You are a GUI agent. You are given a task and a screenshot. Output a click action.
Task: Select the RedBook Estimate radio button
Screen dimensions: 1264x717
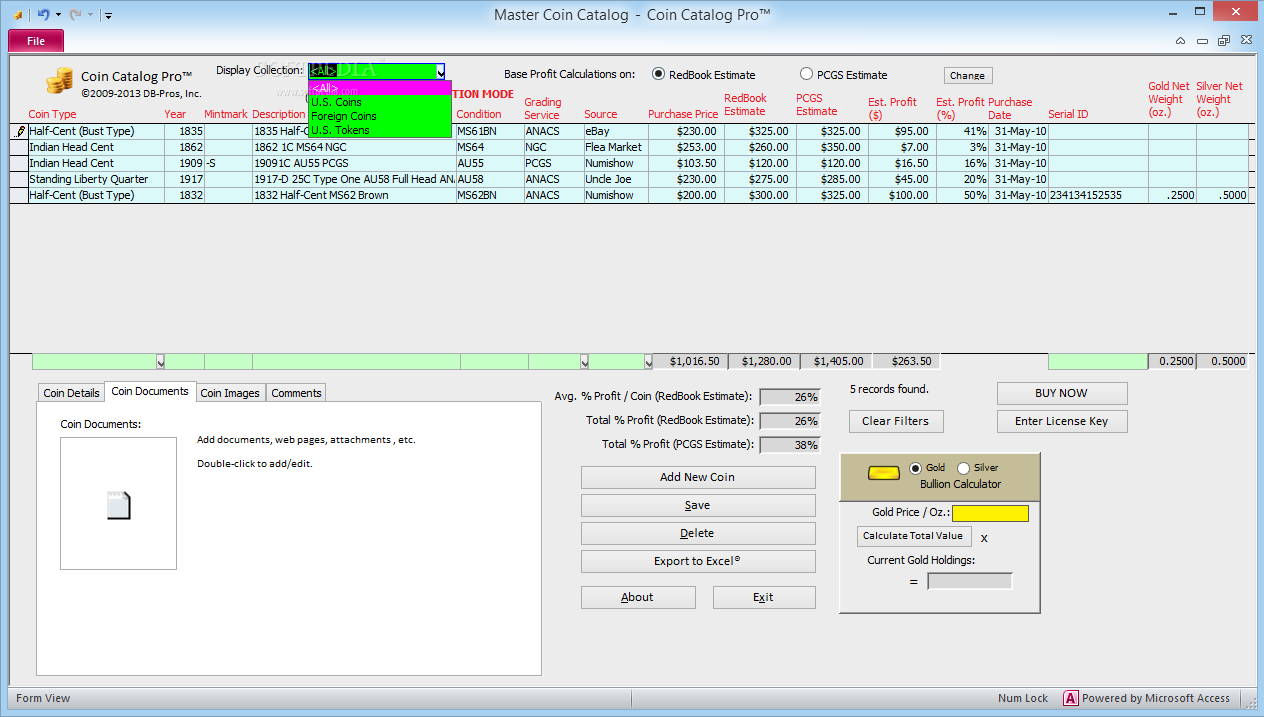[x=658, y=74]
